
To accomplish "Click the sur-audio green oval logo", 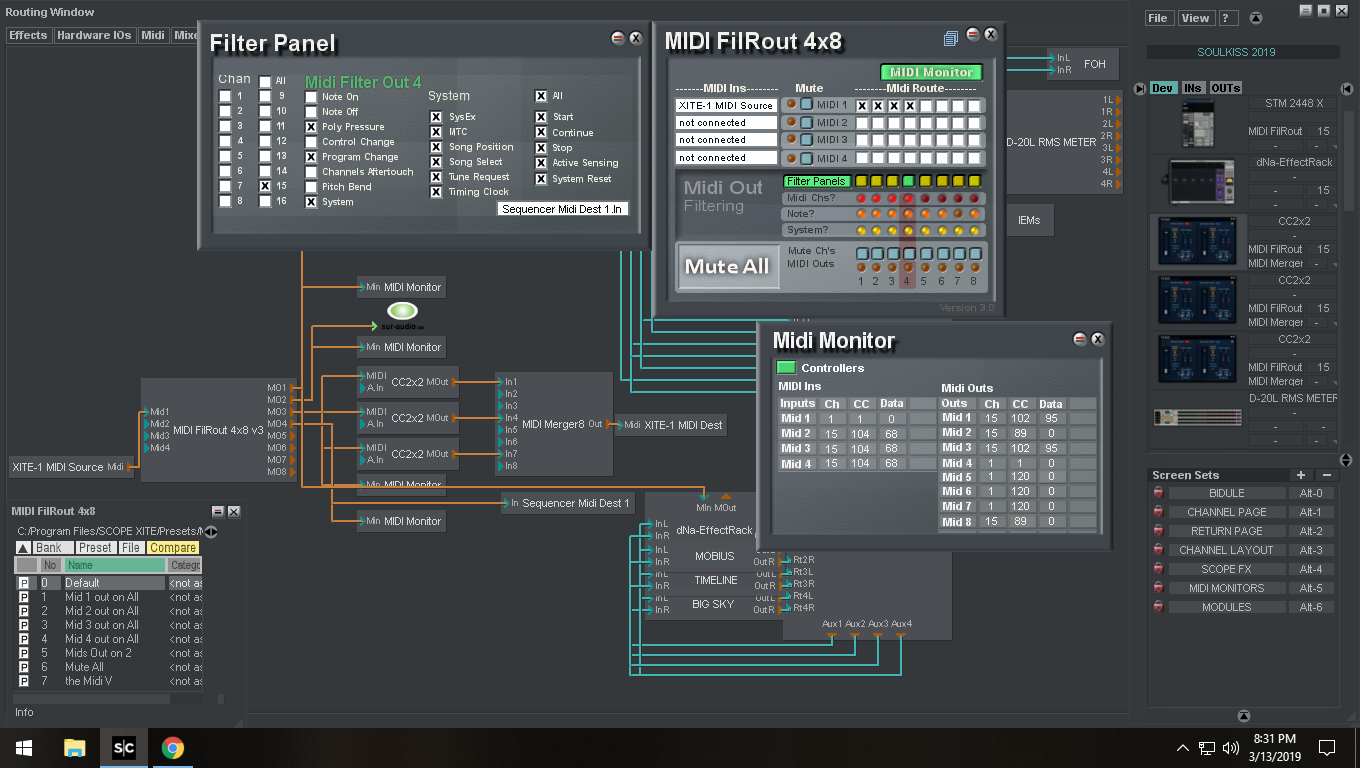I will pyautogui.click(x=403, y=311).
